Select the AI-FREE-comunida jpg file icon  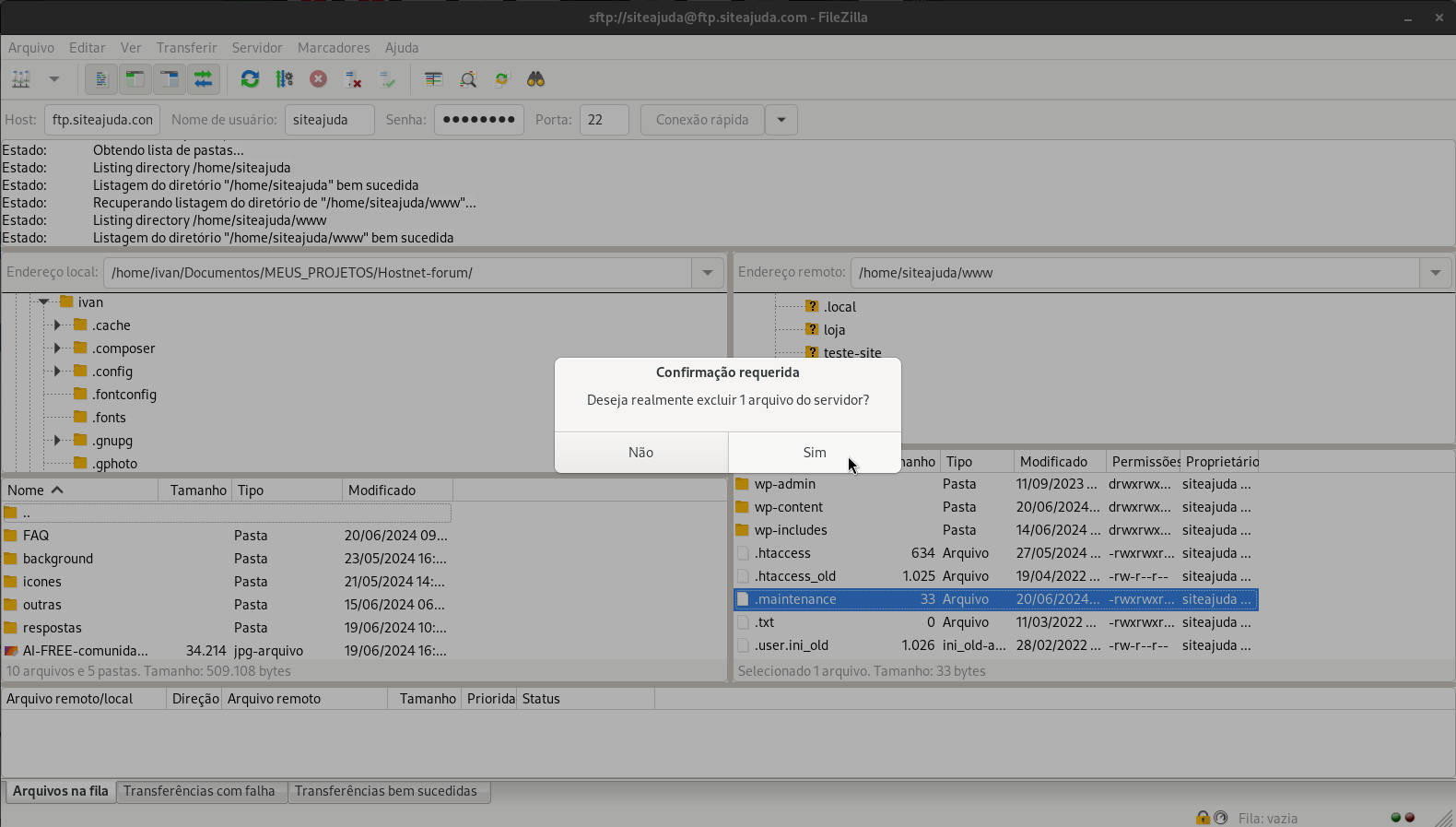(11, 651)
